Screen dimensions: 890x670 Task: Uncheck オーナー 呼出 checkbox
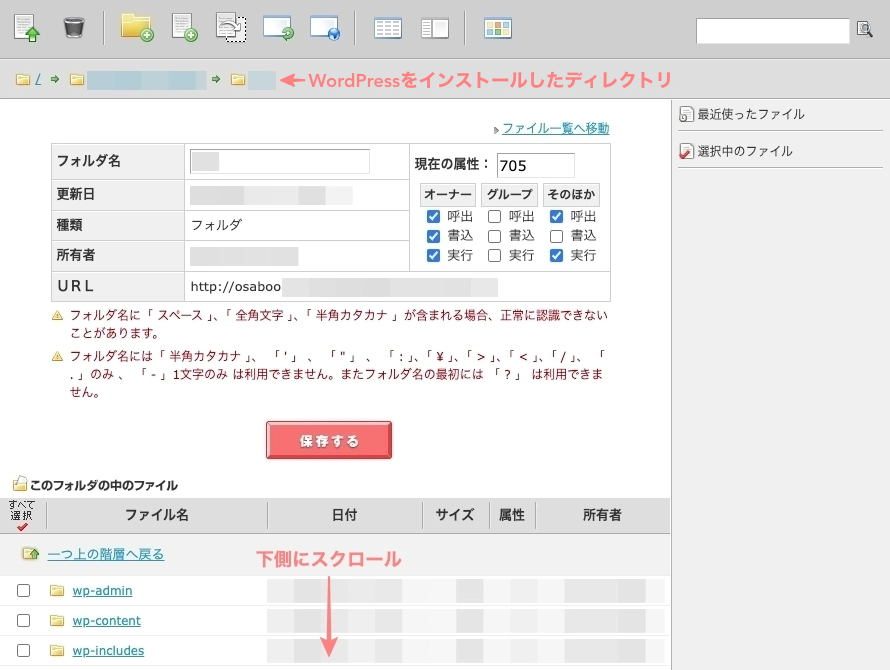433,216
